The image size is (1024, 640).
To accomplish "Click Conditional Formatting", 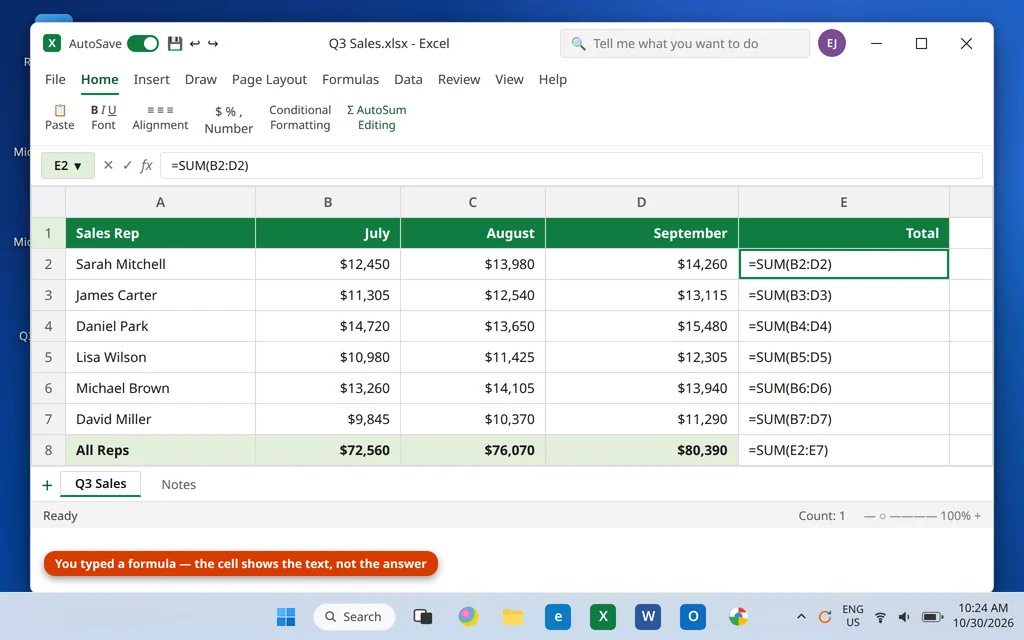I will [300, 118].
